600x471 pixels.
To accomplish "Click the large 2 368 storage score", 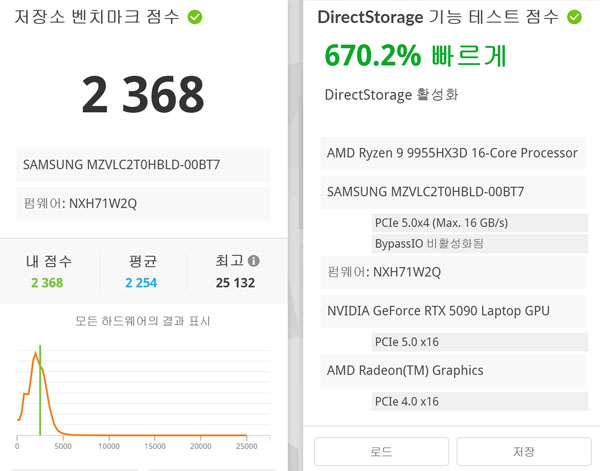I will coord(143,95).
